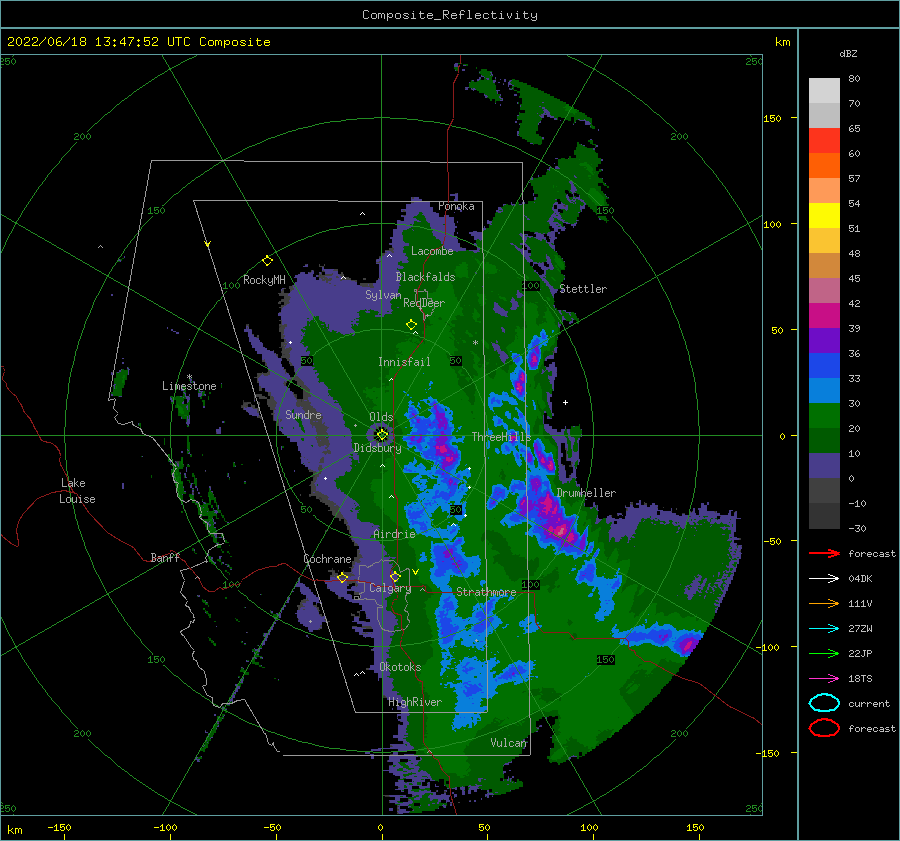Select the light blue 30–33 dBZ swatch
The width and height of the screenshot is (900, 841).
[x=824, y=390]
